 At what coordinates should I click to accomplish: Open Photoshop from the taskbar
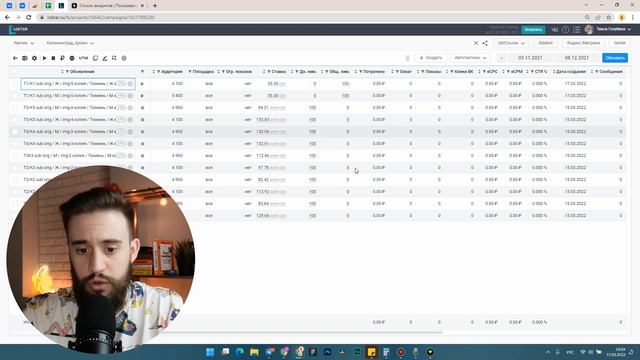click(x=327, y=352)
